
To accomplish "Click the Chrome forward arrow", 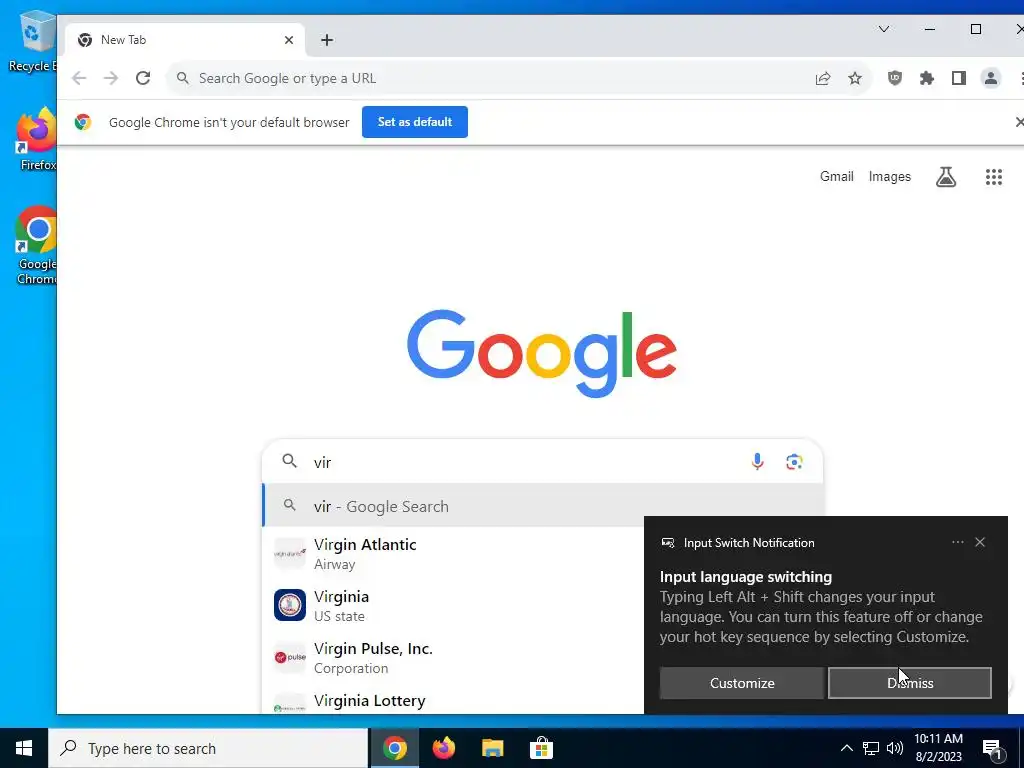I will [x=111, y=78].
